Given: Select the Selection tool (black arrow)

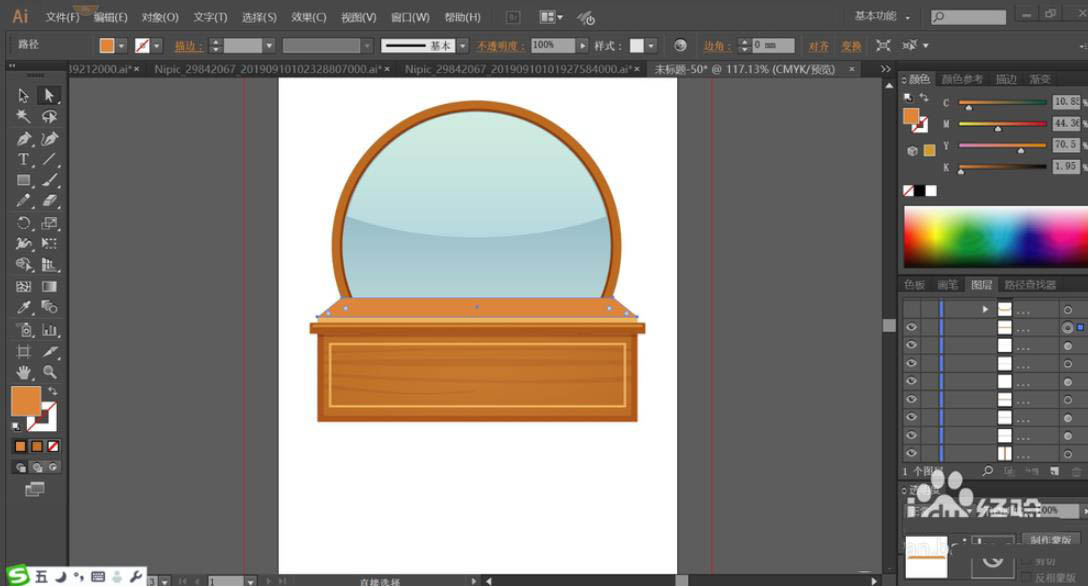Looking at the screenshot, I should pyautogui.click(x=23, y=95).
